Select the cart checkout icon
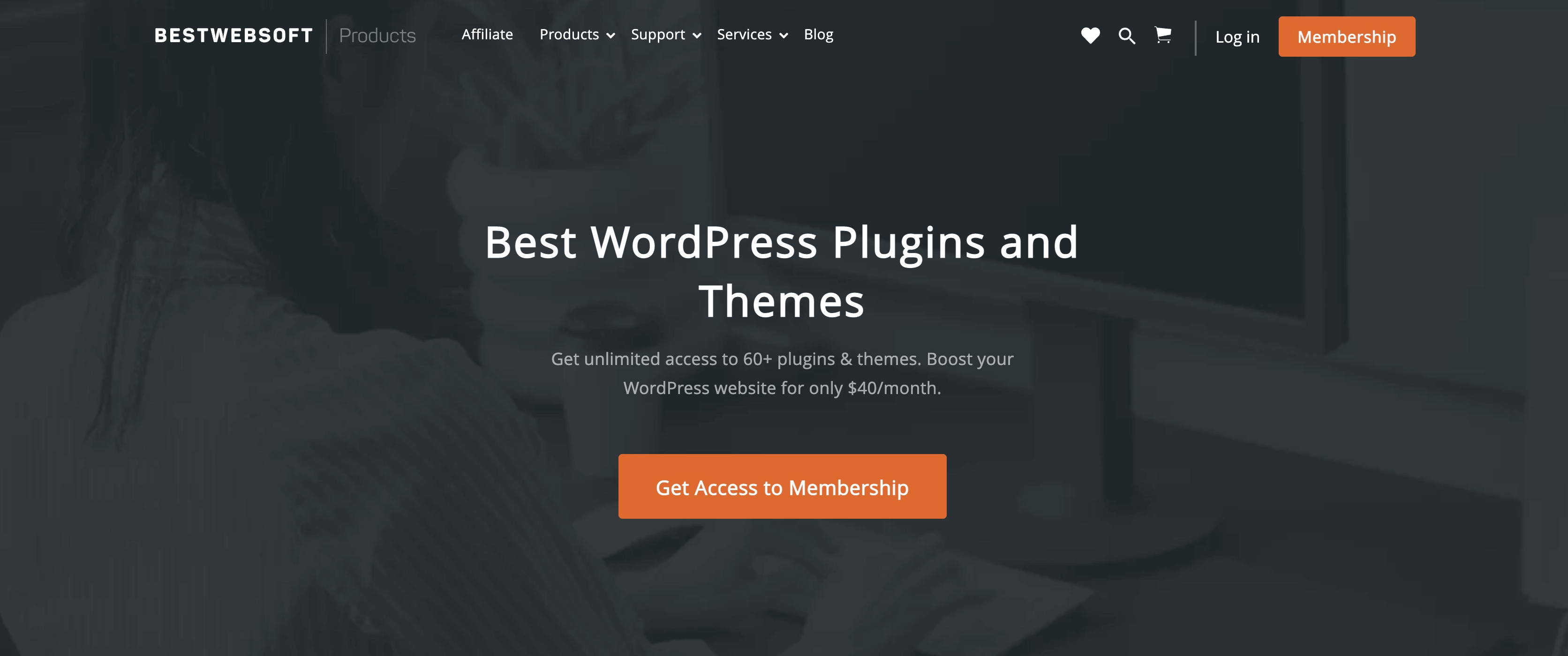This screenshot has height=656, width=1568. point(1162,35)
